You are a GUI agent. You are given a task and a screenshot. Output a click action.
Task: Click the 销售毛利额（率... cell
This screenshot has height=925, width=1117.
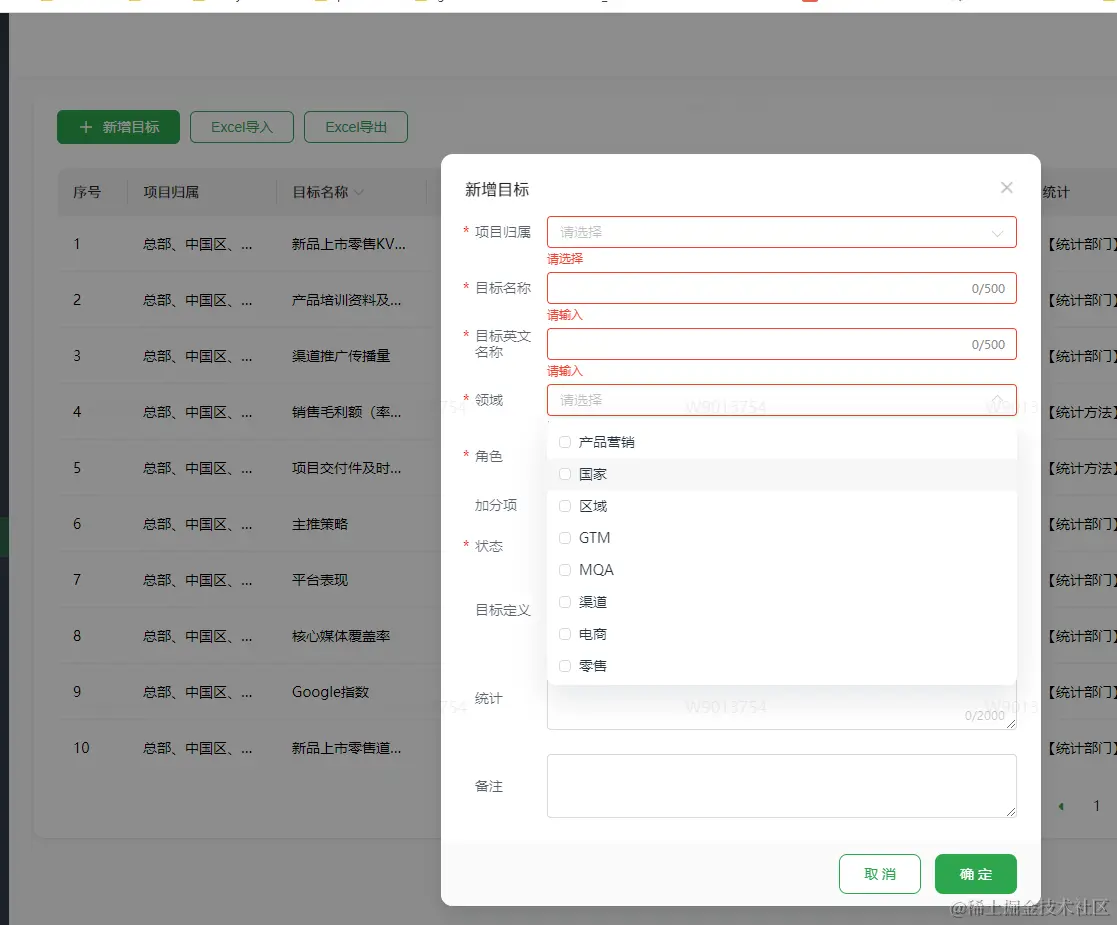(346, 412)
